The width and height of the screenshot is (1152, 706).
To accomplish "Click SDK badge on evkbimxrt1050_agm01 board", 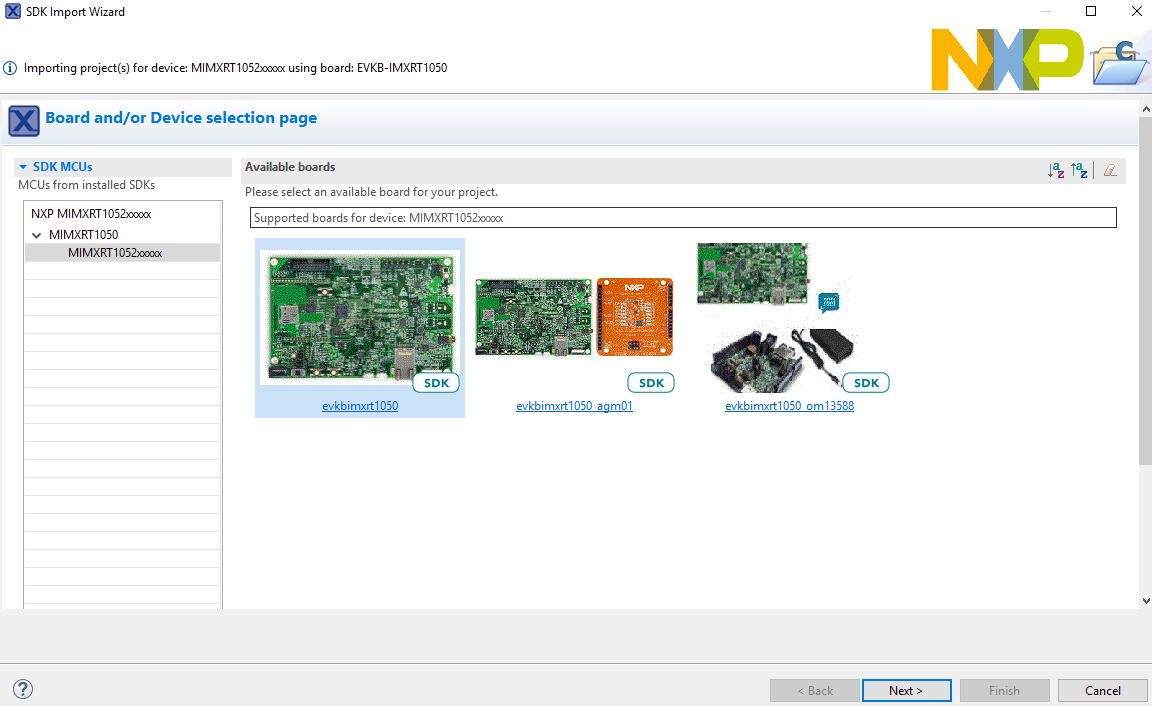I will tap(651, 383).
